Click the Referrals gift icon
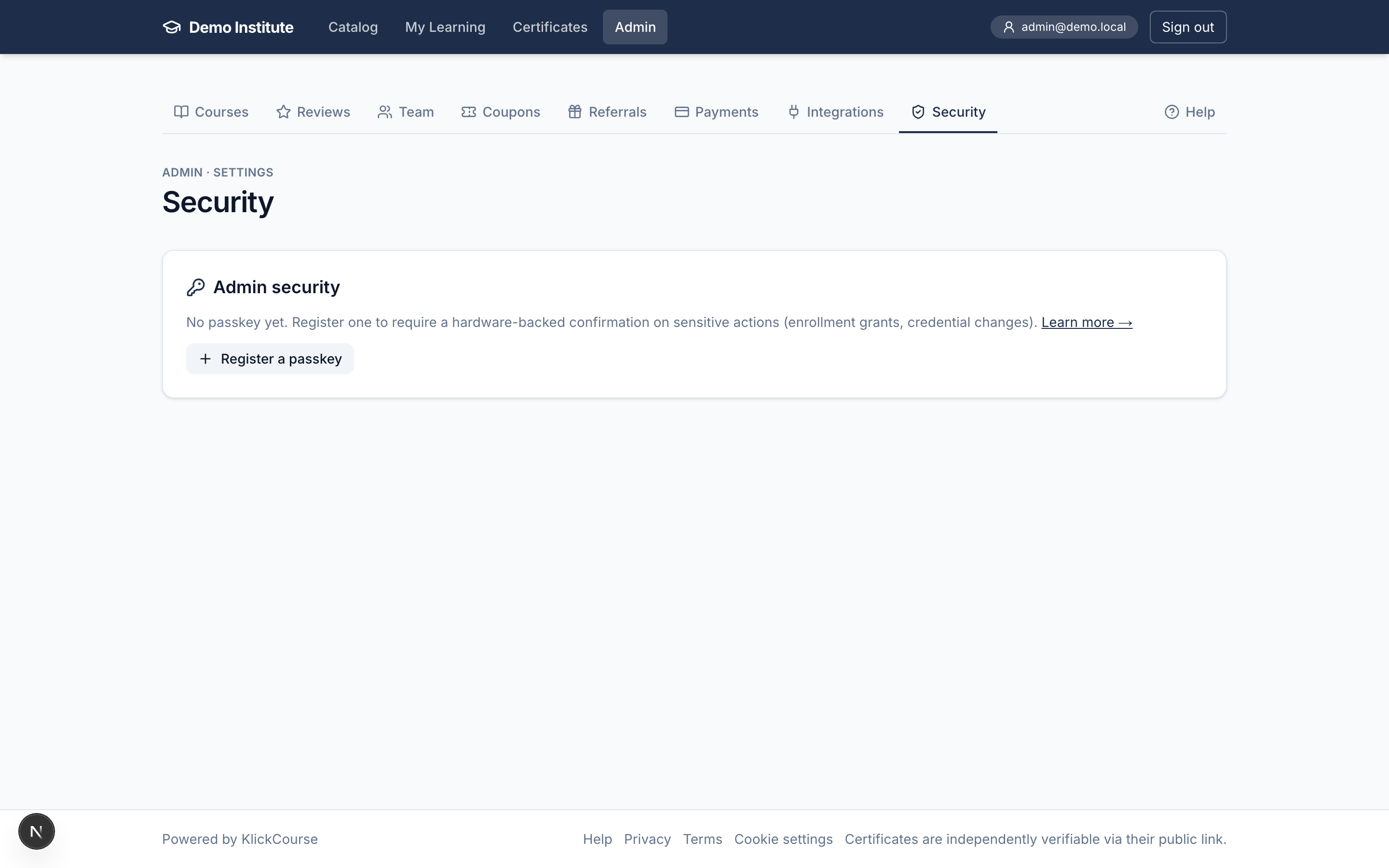This screenshot has height=868, width=1389. click(x=574, y=112)
